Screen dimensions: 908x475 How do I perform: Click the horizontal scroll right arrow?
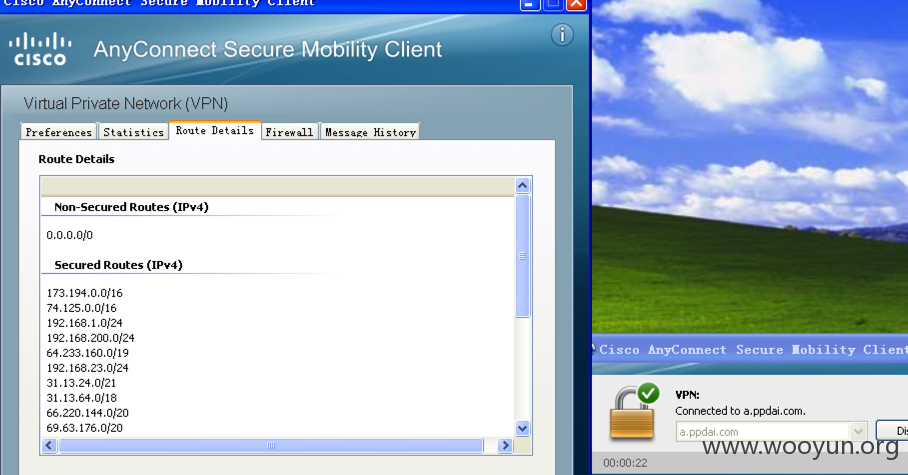505,445
